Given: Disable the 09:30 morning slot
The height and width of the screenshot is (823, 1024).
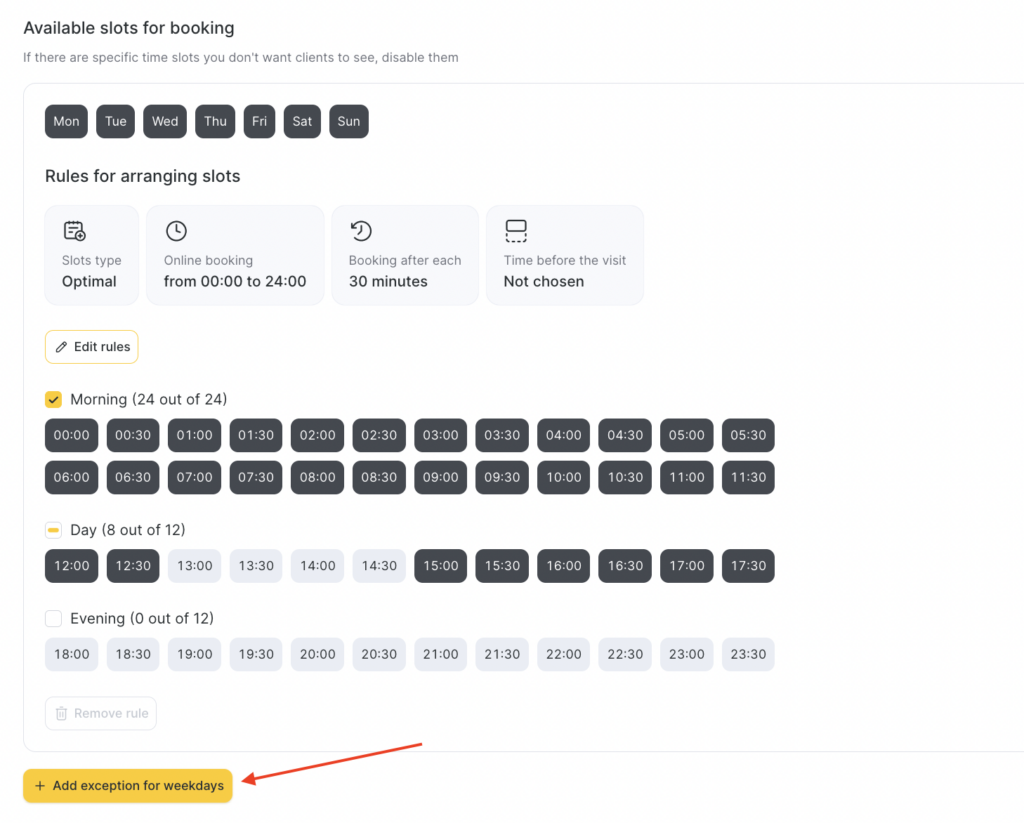Looking at the screenshot, I should click(502, 478).
